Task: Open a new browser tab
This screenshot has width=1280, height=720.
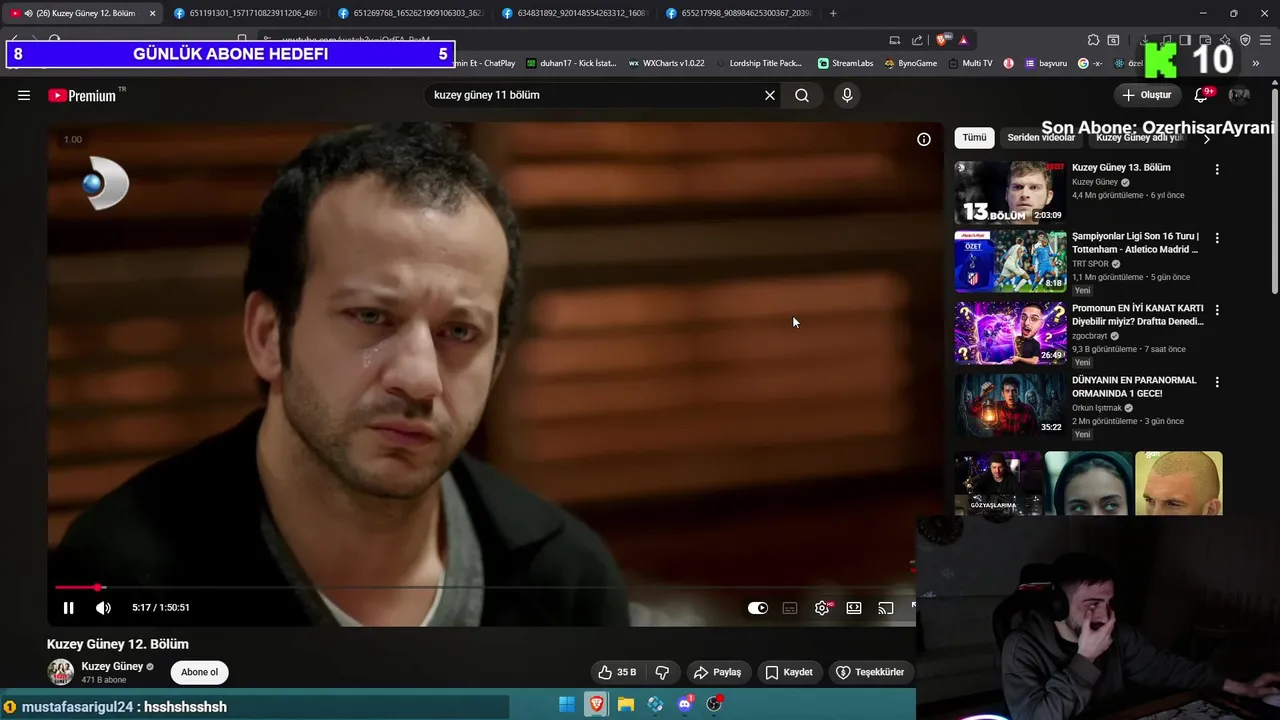Action: tap(833, 13)
